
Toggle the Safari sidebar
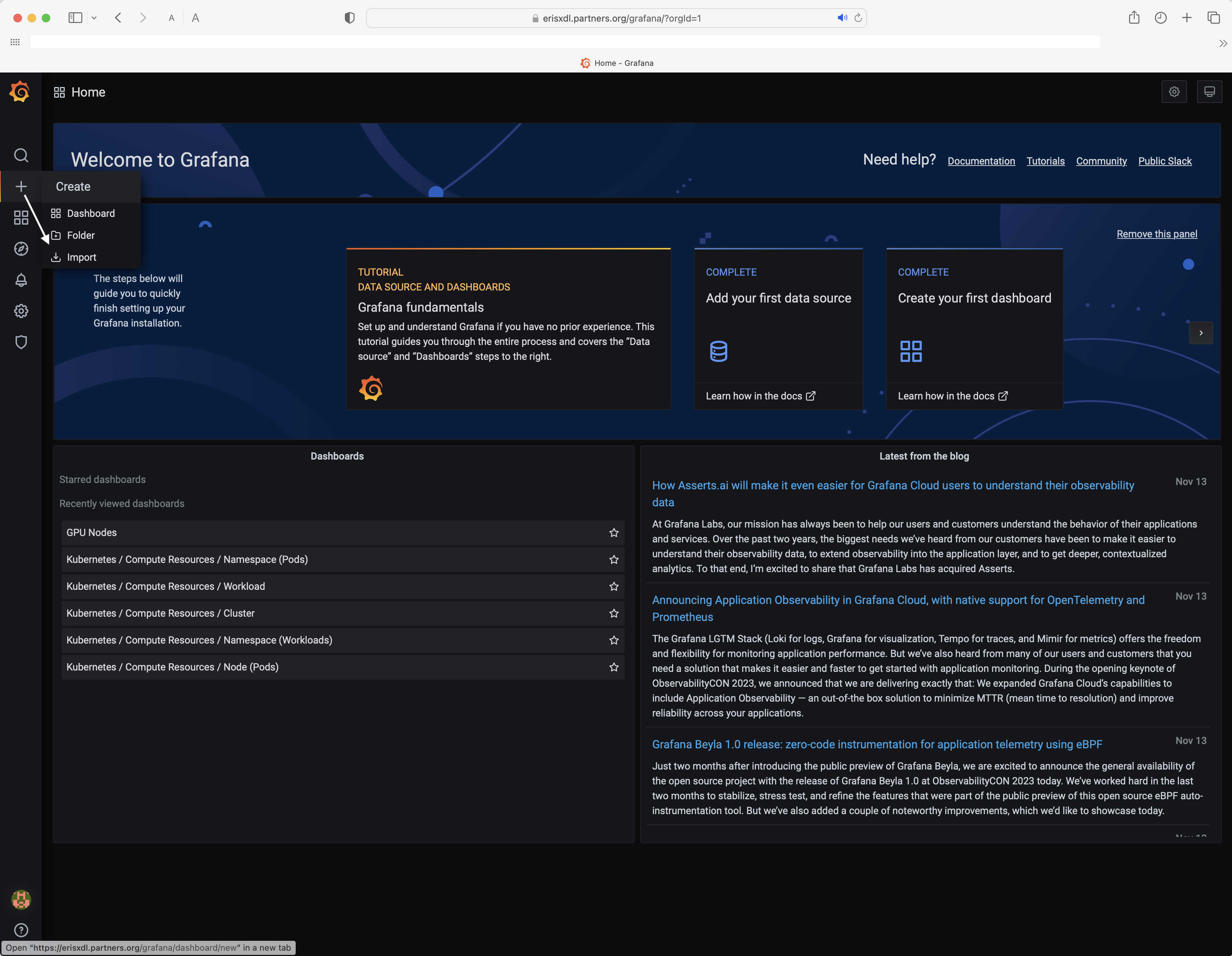(x=75, y=18)
